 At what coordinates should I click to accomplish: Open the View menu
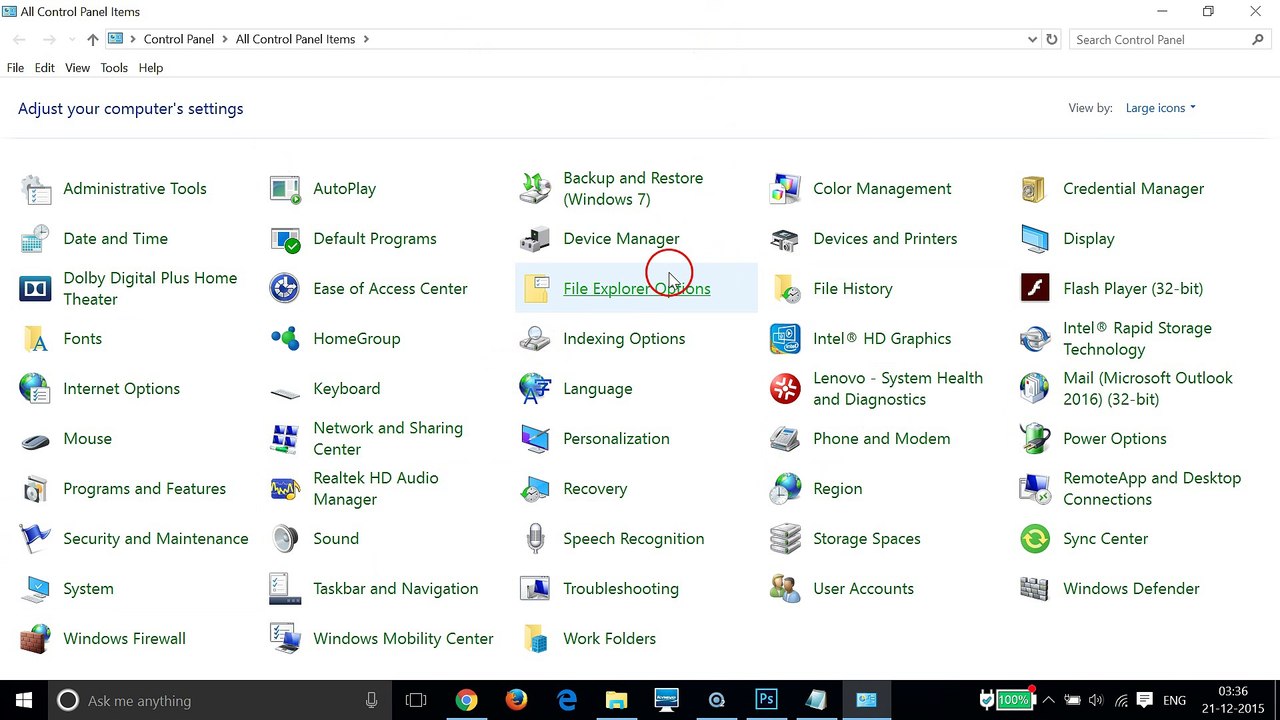click(x=78, y=68)
